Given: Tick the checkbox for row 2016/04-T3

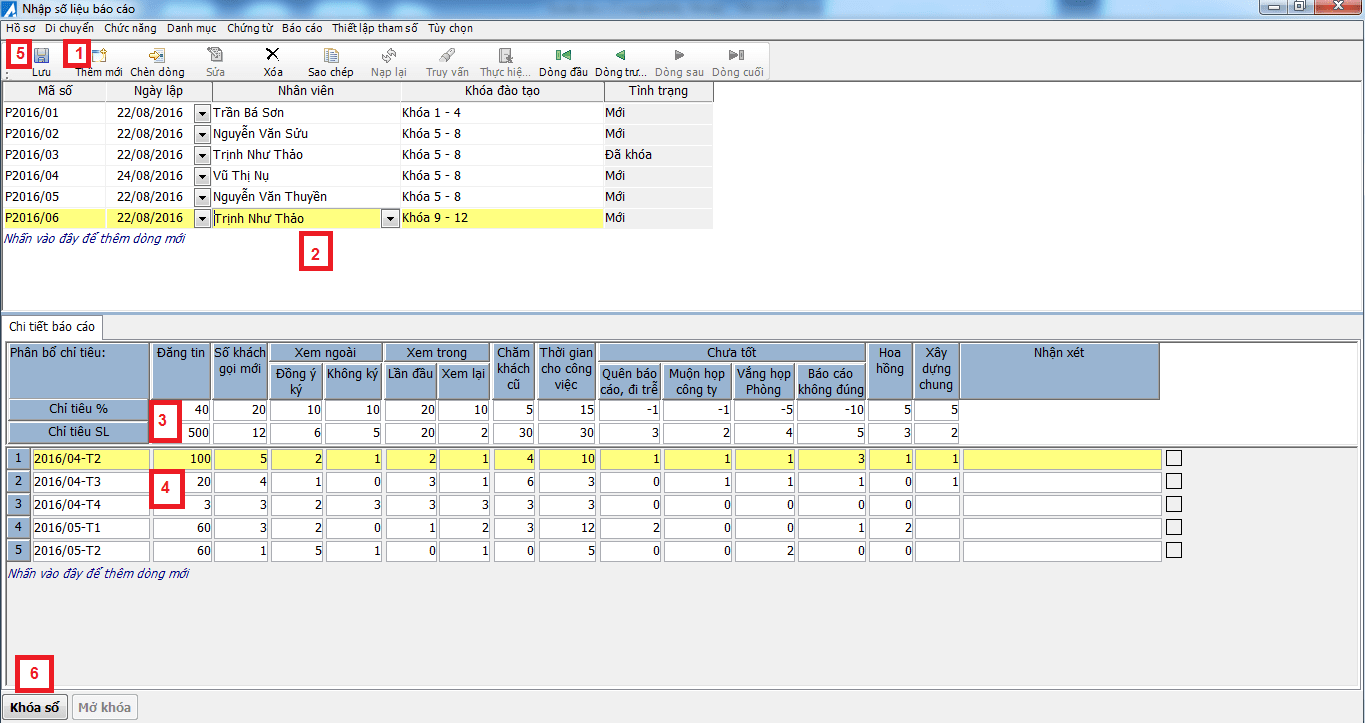Looking at the screenshot, I should point(1174,481).
